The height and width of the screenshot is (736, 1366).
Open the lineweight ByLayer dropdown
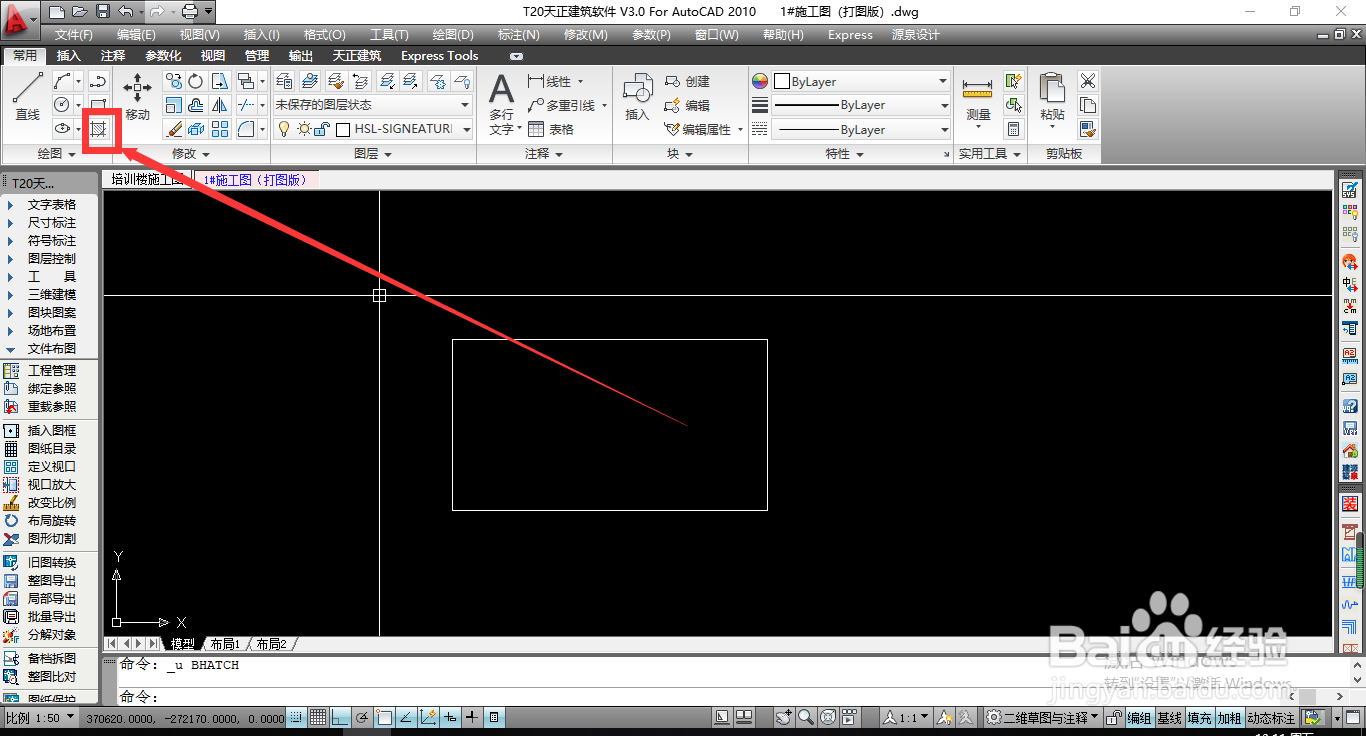pyautogui.click(x=860, y=105)
